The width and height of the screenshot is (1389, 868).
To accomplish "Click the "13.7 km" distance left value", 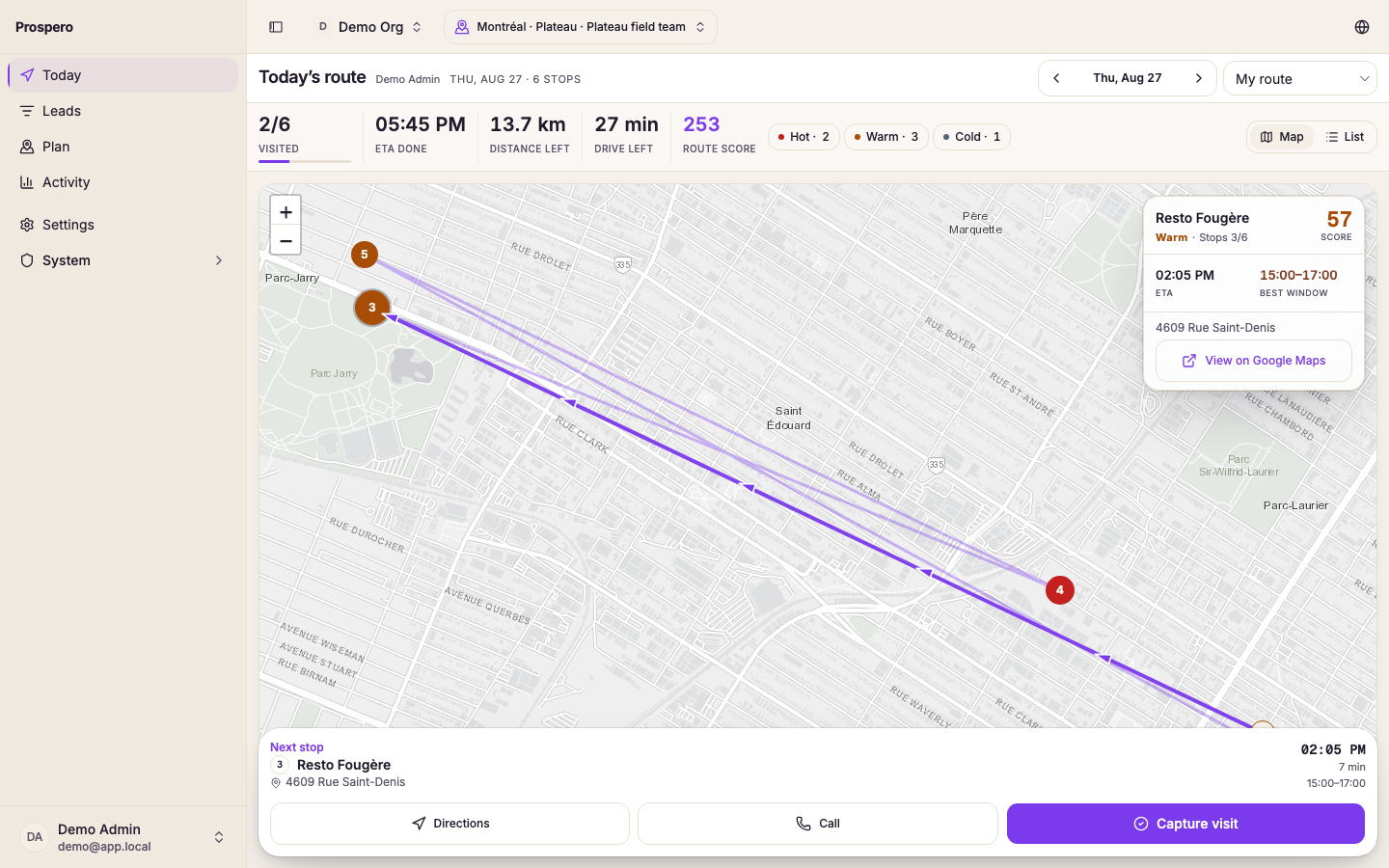I will (528, 124).
